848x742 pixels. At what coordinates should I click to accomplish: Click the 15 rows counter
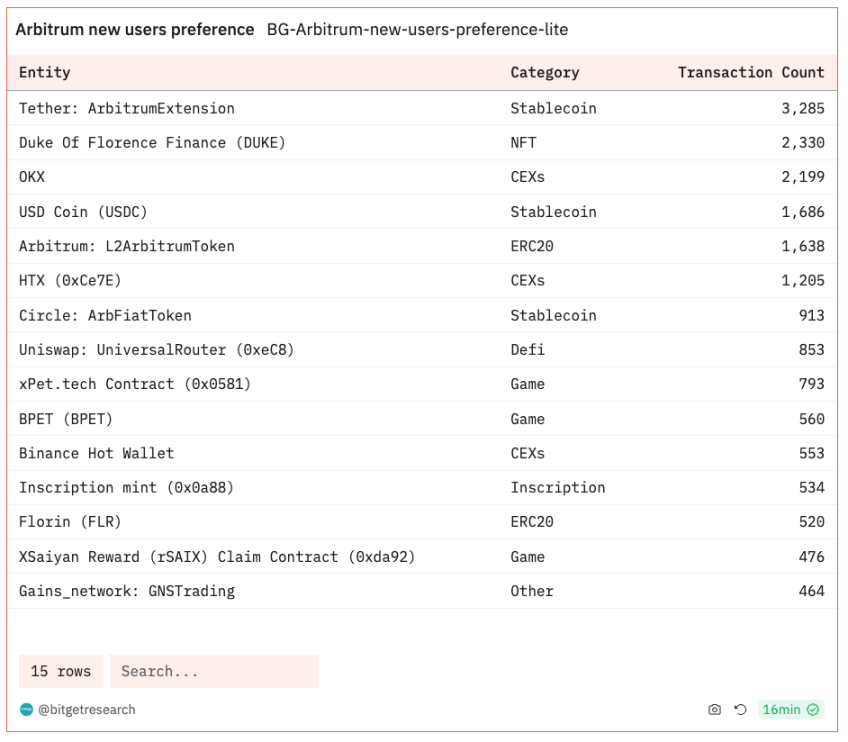coord(60,671)
